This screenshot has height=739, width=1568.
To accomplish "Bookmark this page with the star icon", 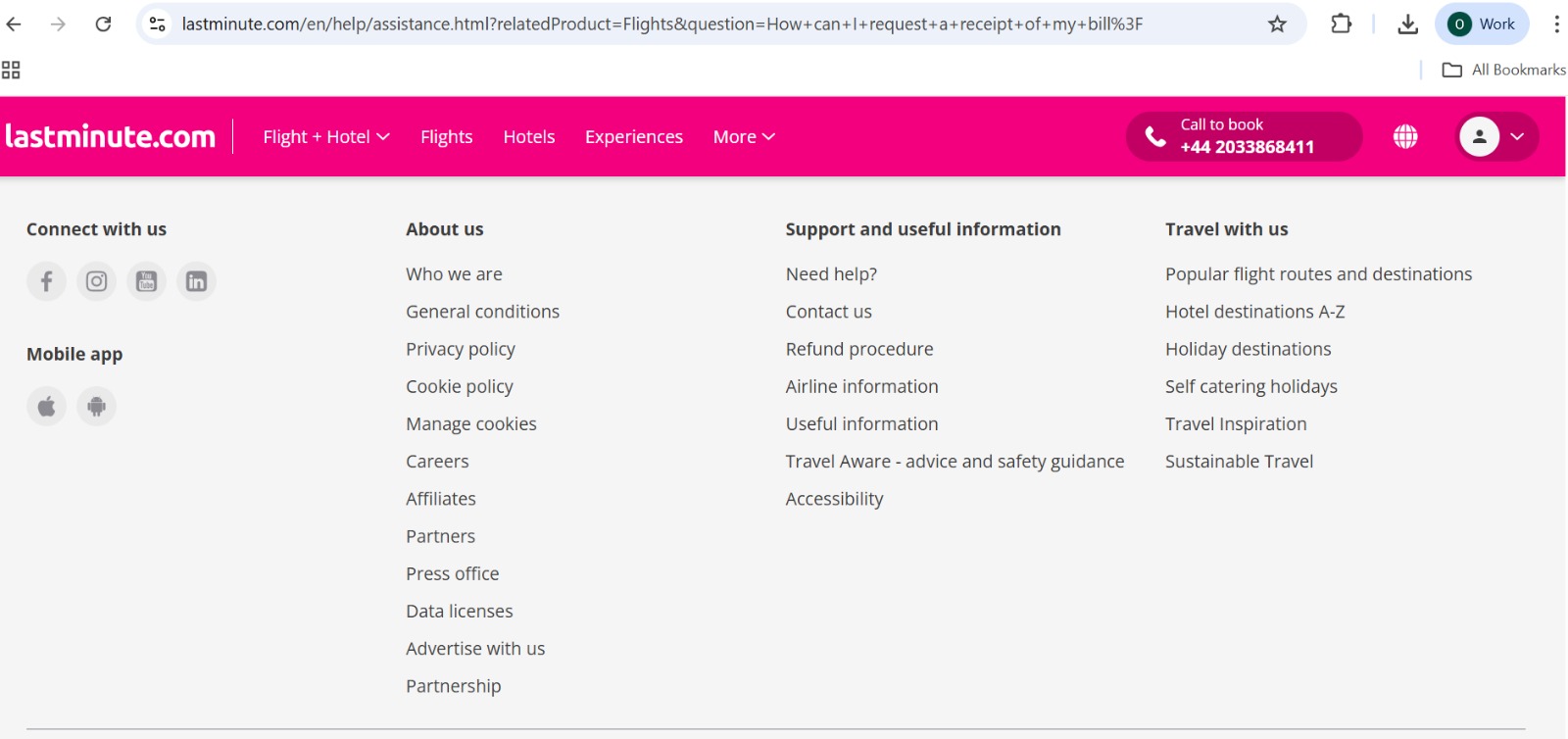I will click(1277, 25).
